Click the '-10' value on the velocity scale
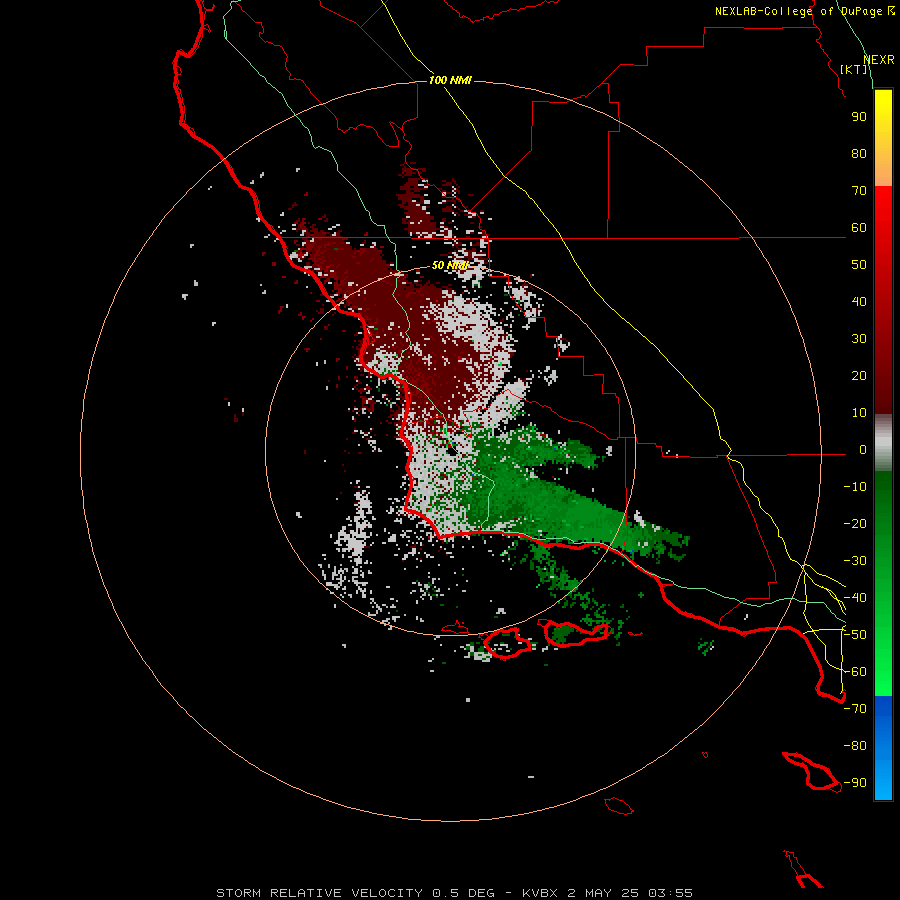 pos(855,487)
